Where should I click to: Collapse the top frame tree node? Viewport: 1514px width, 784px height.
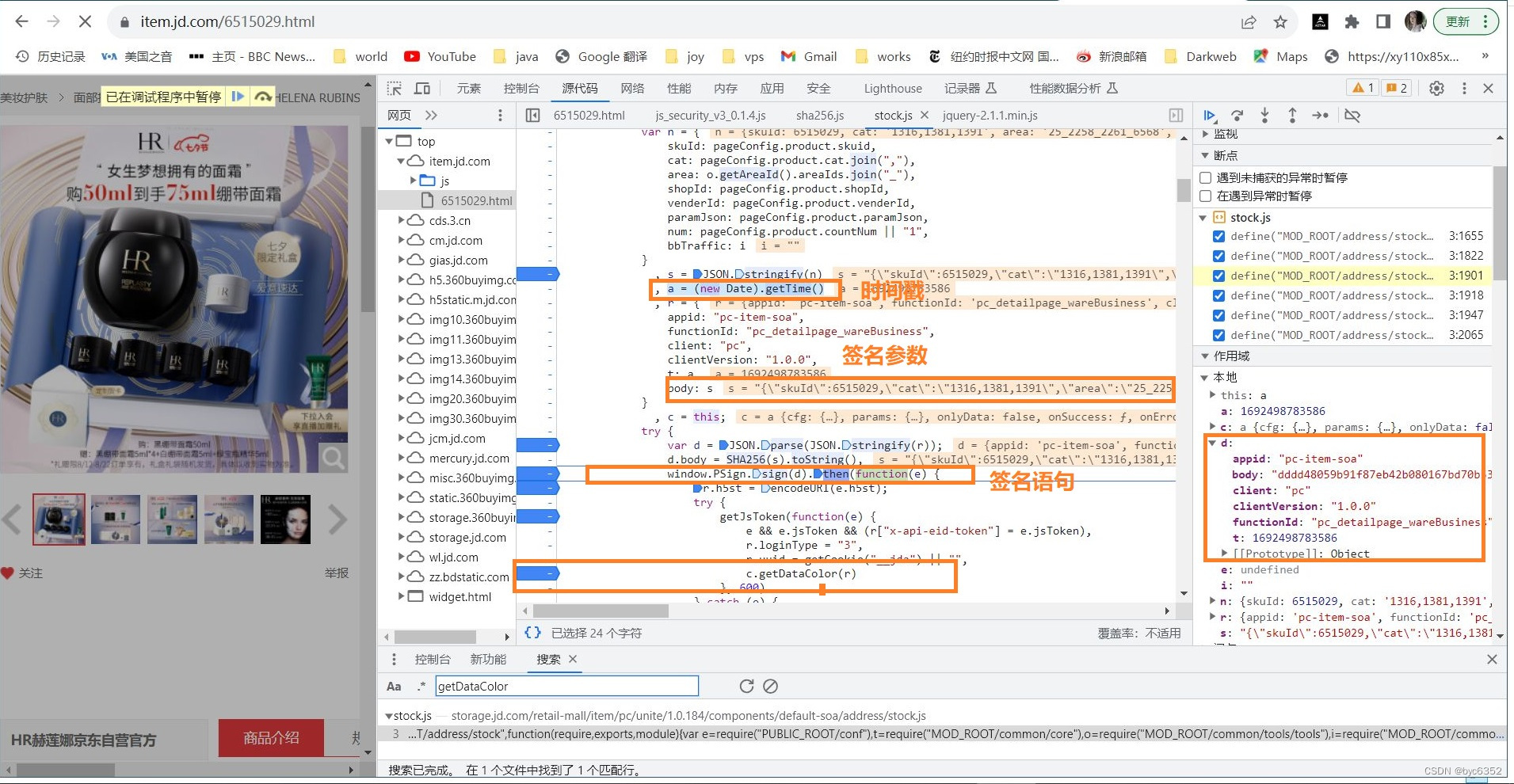pos(389,142)
